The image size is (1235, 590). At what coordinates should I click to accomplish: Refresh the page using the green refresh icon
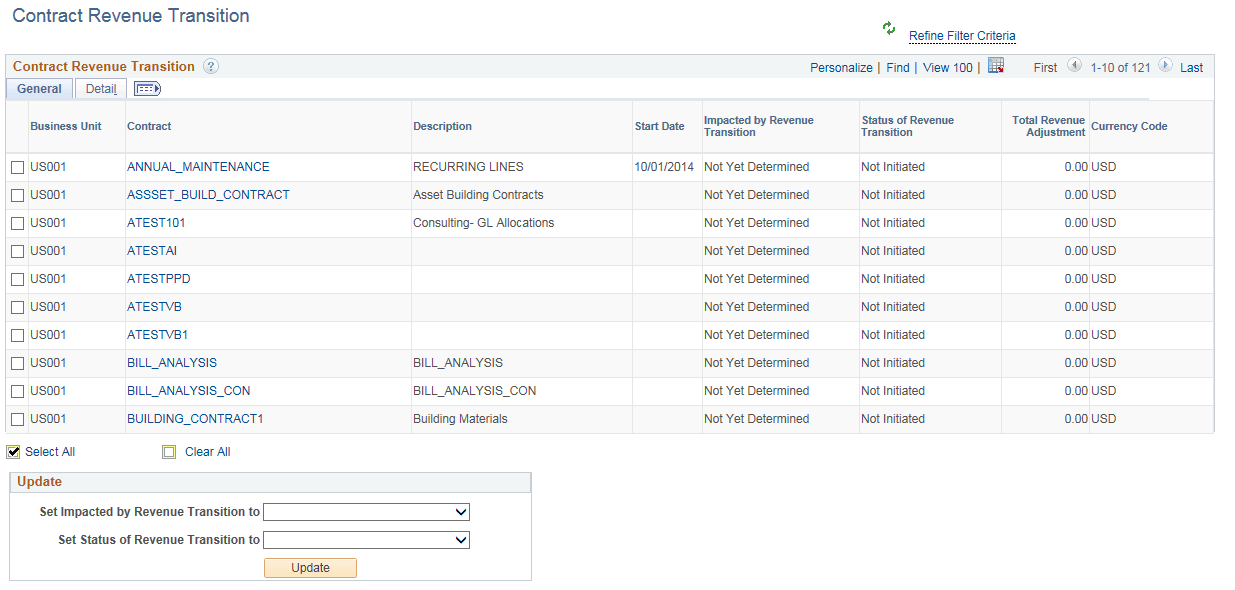(888, 30)
